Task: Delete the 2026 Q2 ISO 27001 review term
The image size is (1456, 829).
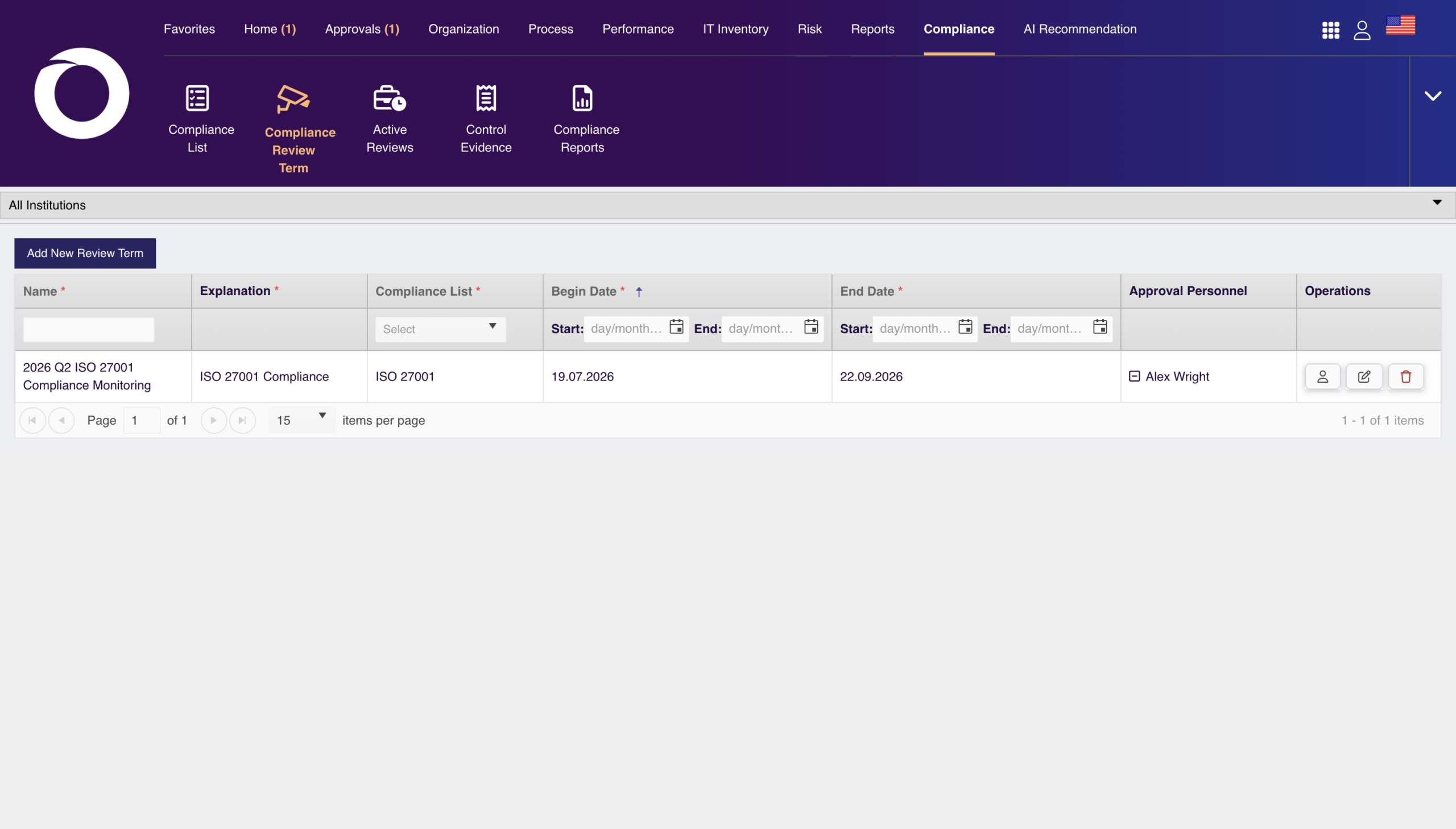Action: [x=1405, y=376]
